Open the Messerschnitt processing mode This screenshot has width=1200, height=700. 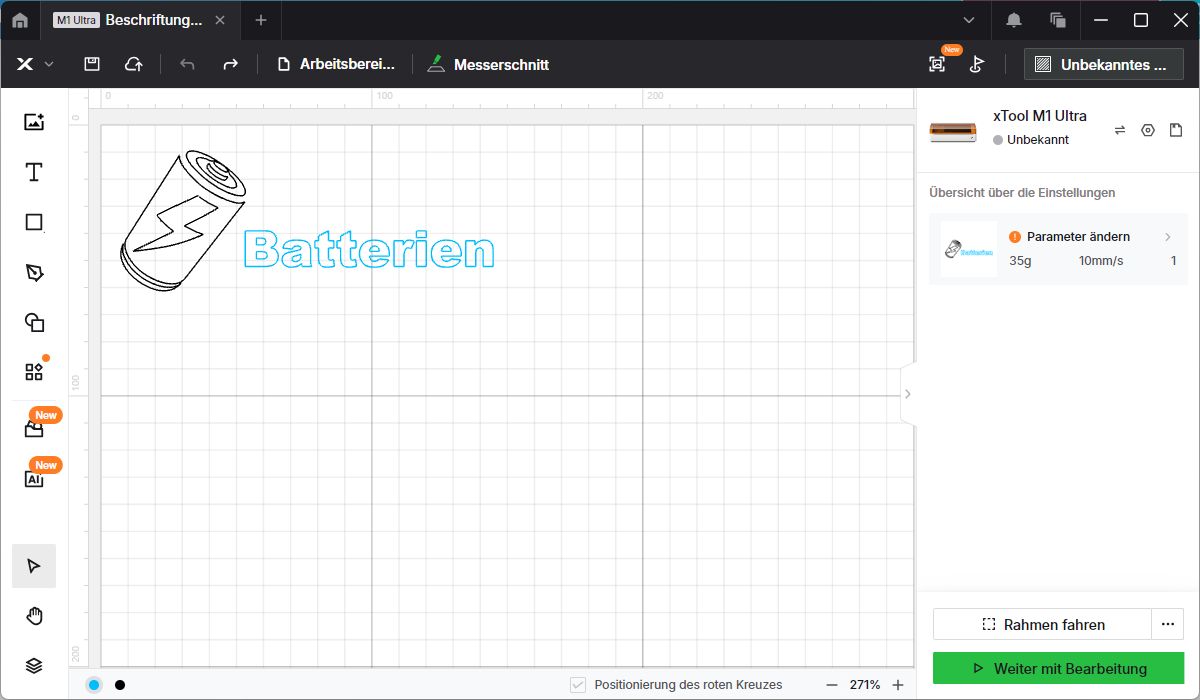(x=488, y=64)
